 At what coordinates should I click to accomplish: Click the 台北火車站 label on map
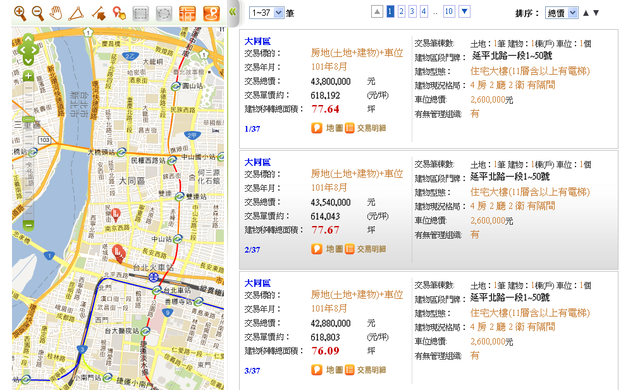[153, 268]
